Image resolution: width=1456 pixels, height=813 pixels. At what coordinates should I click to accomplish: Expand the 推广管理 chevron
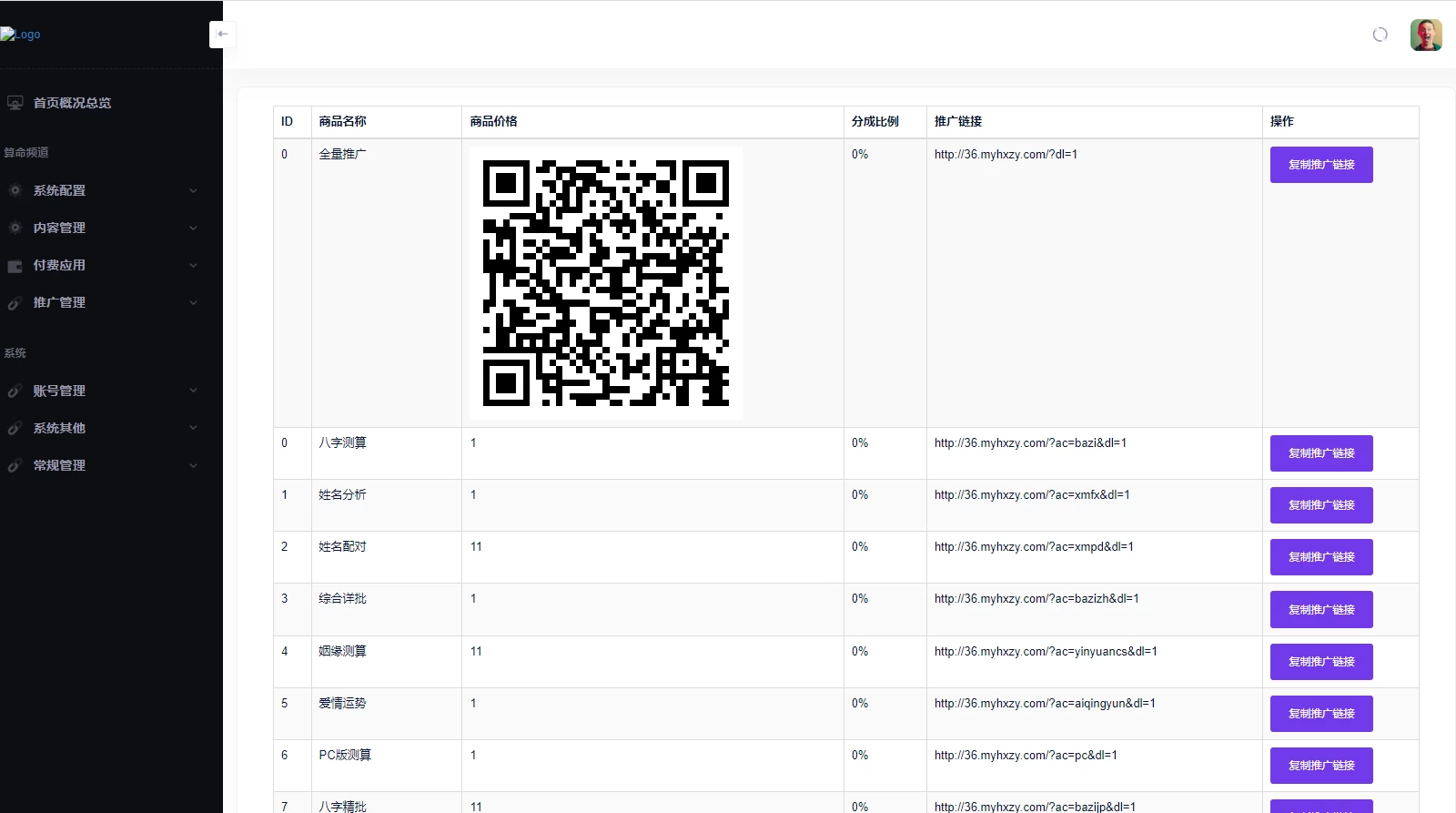tap(193, 302)
